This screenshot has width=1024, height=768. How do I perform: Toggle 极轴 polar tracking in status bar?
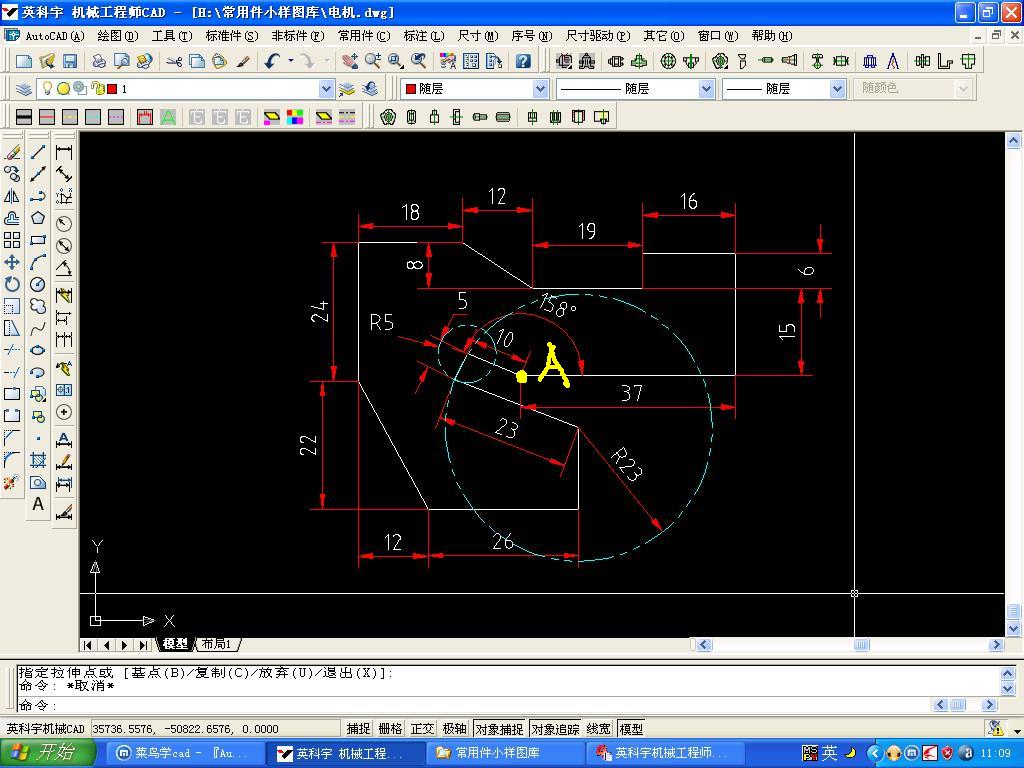pyautogui.click(x=455, y=728)
